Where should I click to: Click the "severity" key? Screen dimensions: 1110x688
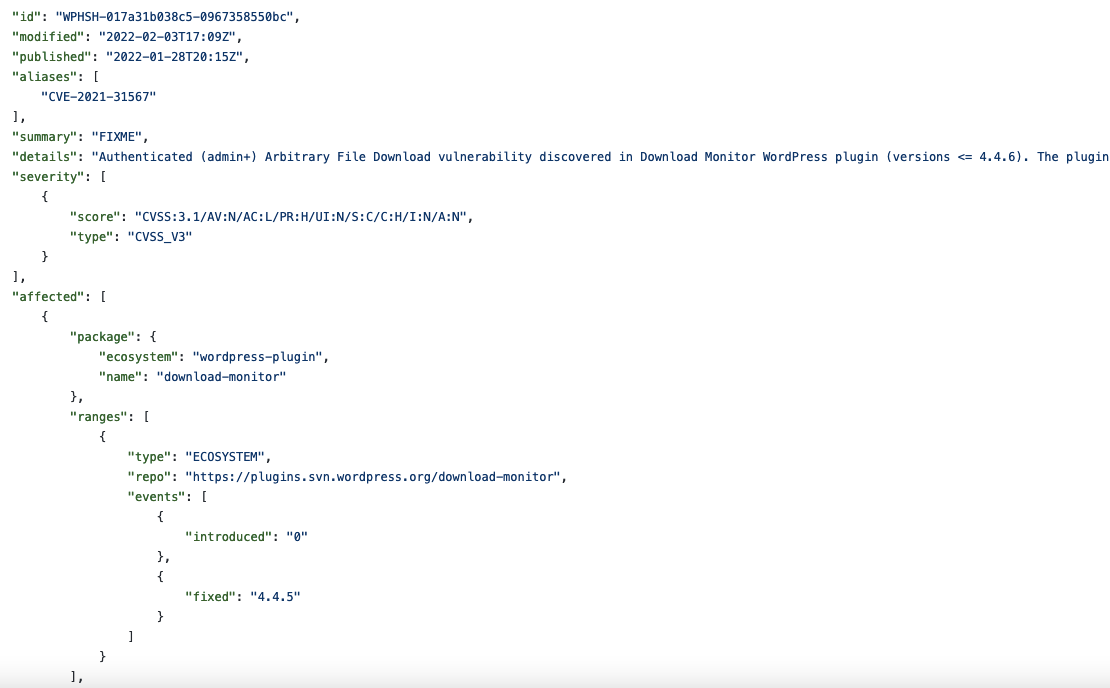pyautogui.click(x=48, y=176)
